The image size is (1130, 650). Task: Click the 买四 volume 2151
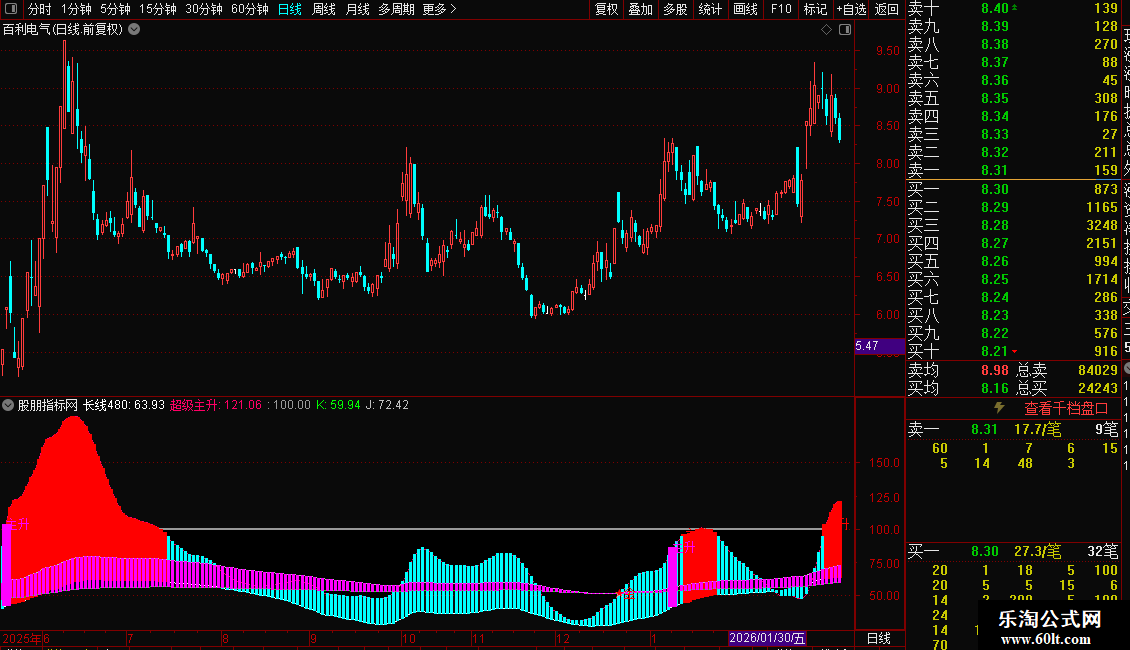click(x=1102, y=244)
